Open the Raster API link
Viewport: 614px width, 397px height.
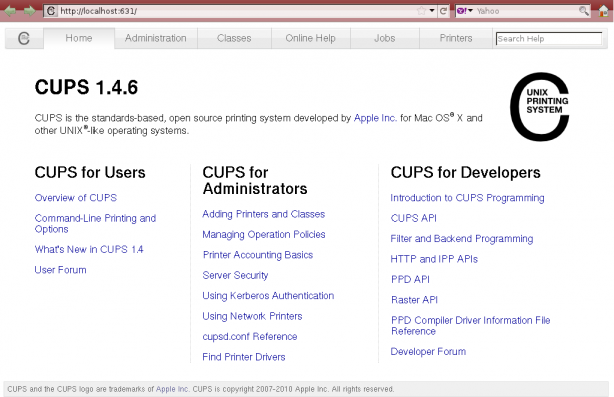[x=414, y=300]
